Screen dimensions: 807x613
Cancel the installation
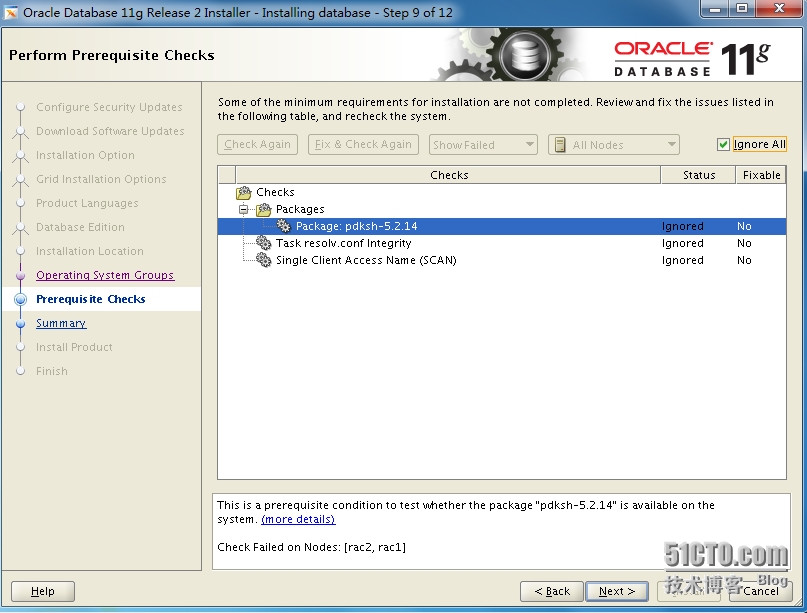tap(761, 591)
